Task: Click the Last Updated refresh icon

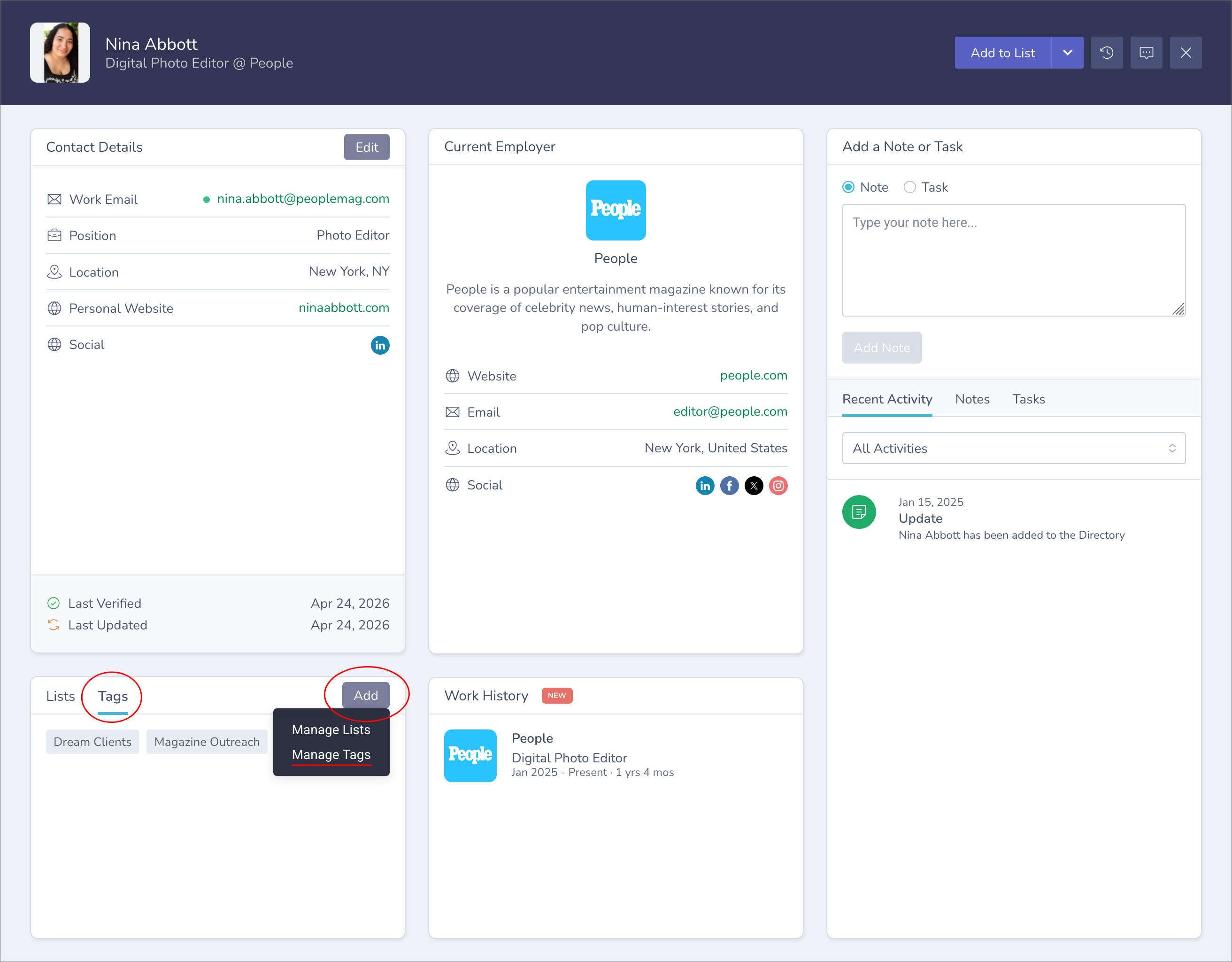Action: point(54,625)
